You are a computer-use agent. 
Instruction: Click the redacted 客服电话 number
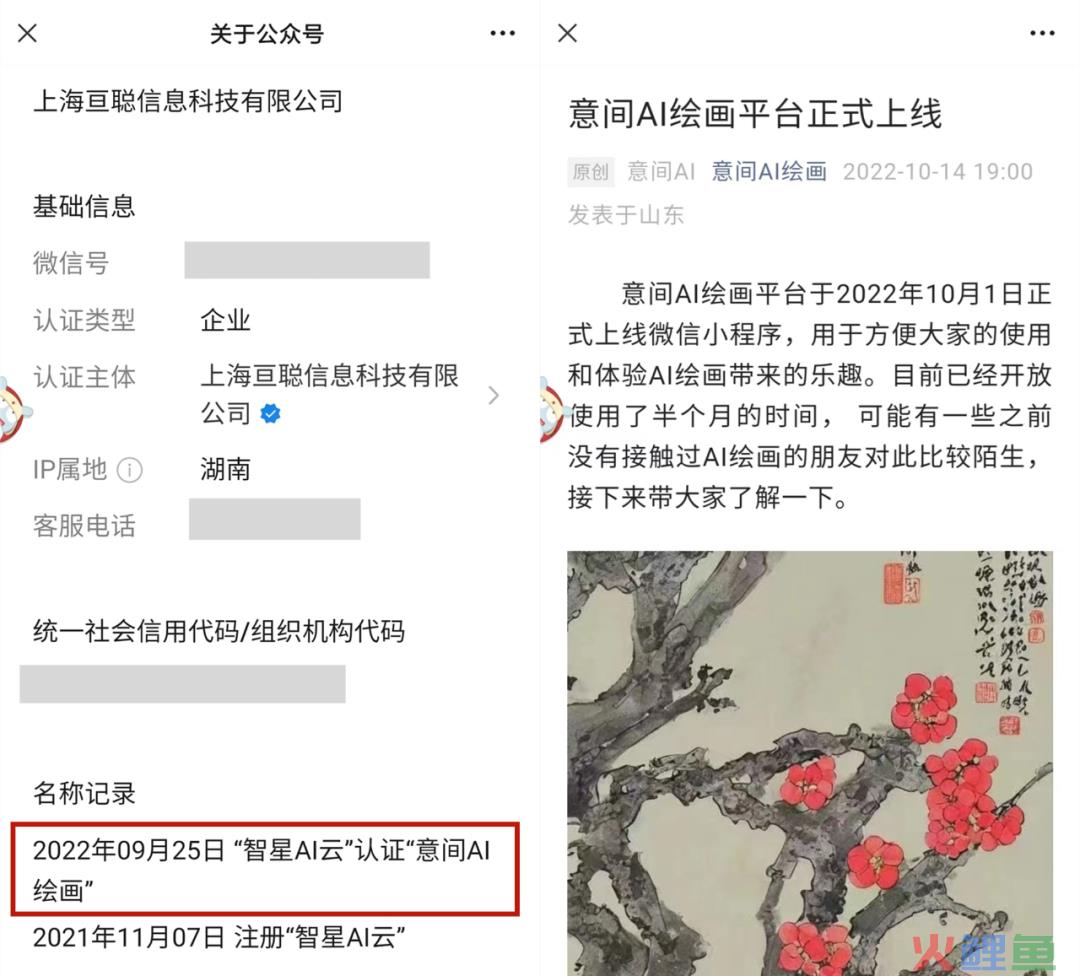click(x=275, y=519)
